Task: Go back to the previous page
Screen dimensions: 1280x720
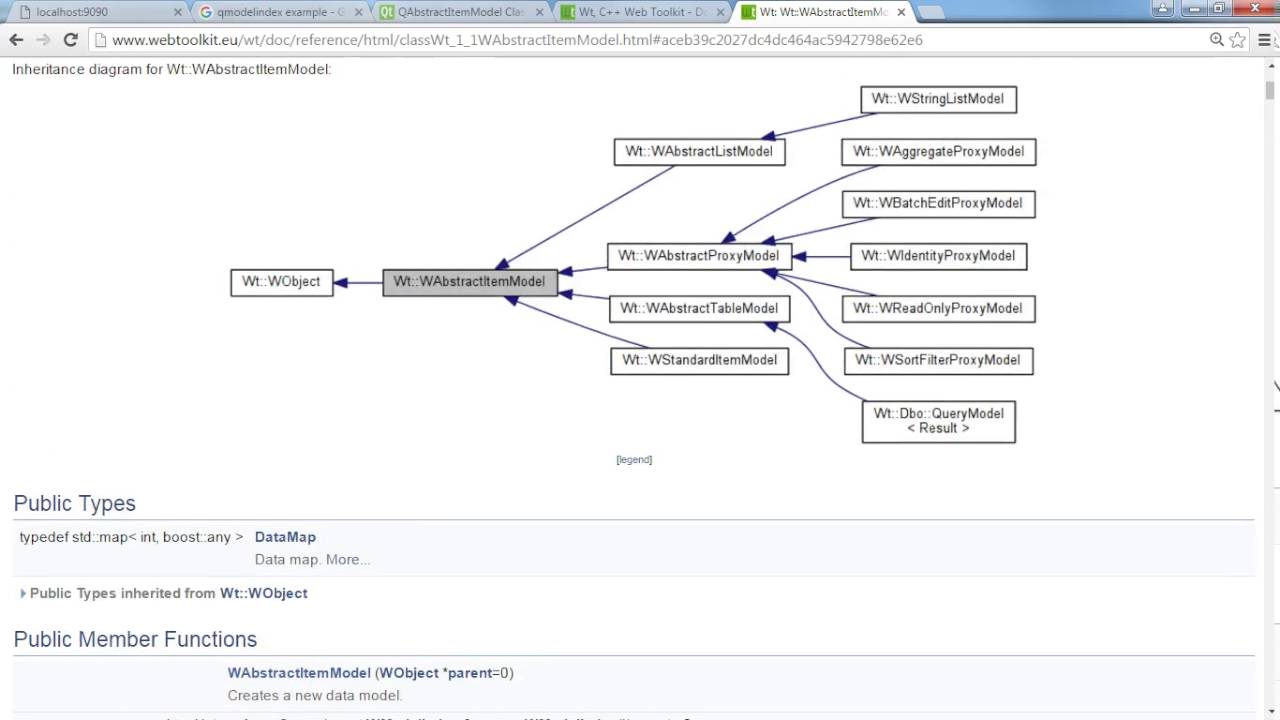Action: (16, 40)
